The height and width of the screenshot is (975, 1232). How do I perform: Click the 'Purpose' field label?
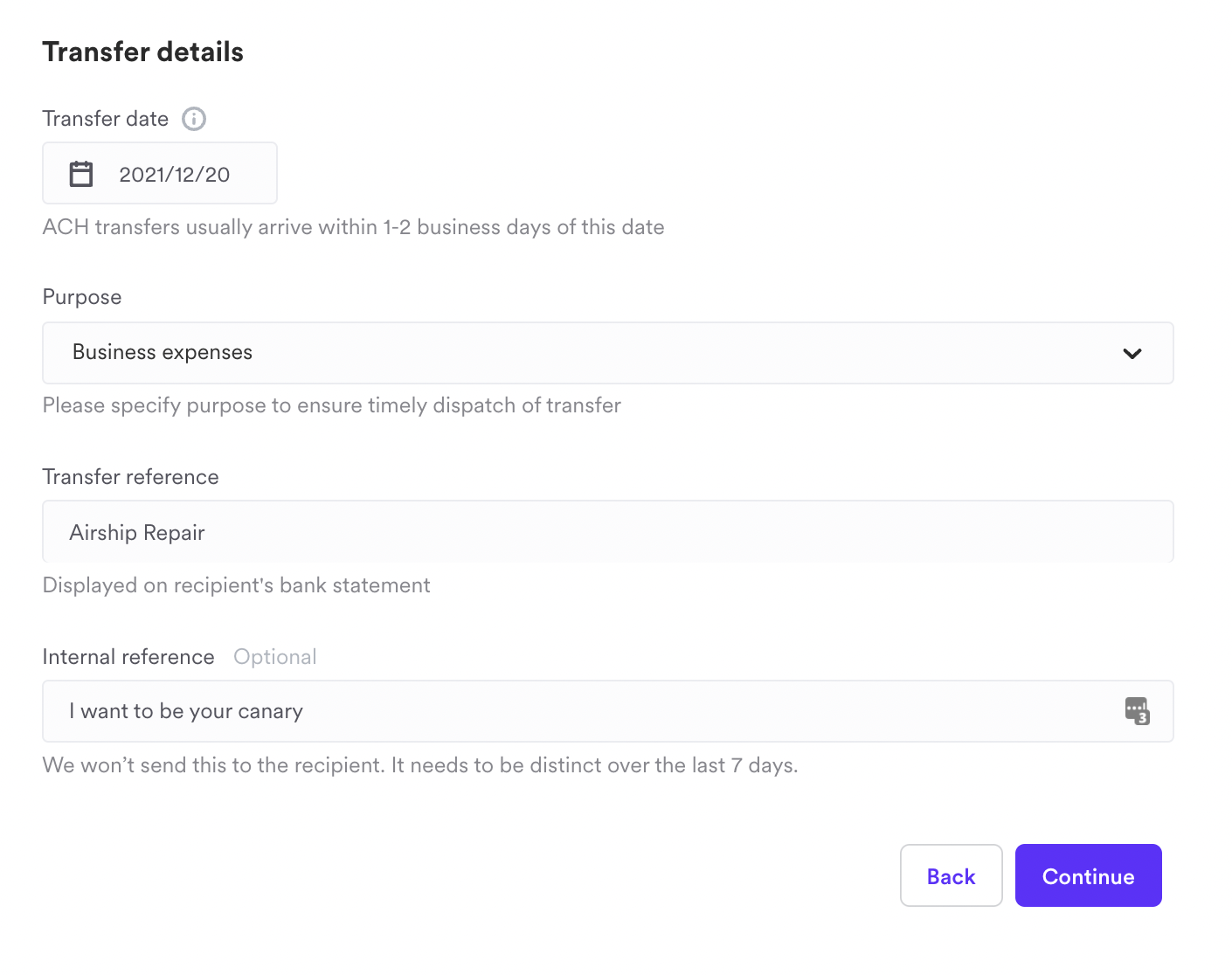82,297
